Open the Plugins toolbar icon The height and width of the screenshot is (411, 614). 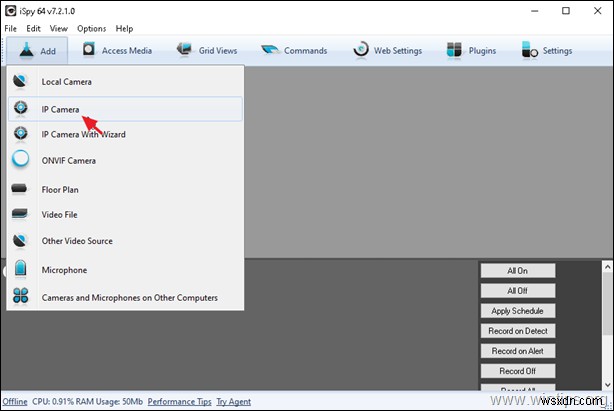tap(454, 50)
